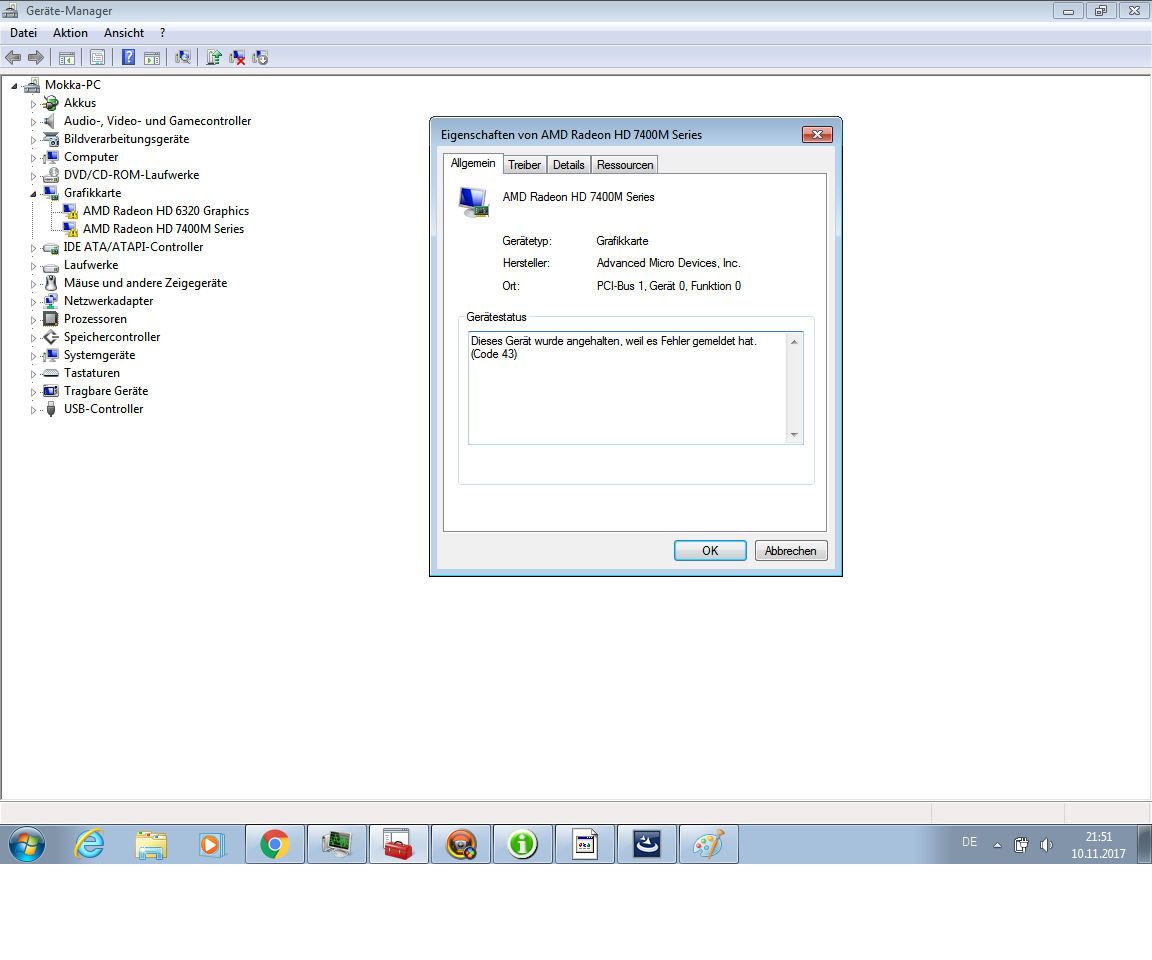This screenshot has width=1152, height=960.
Task: Click Gerätestatus scrollbar down arrow
Action: (794, 435)
